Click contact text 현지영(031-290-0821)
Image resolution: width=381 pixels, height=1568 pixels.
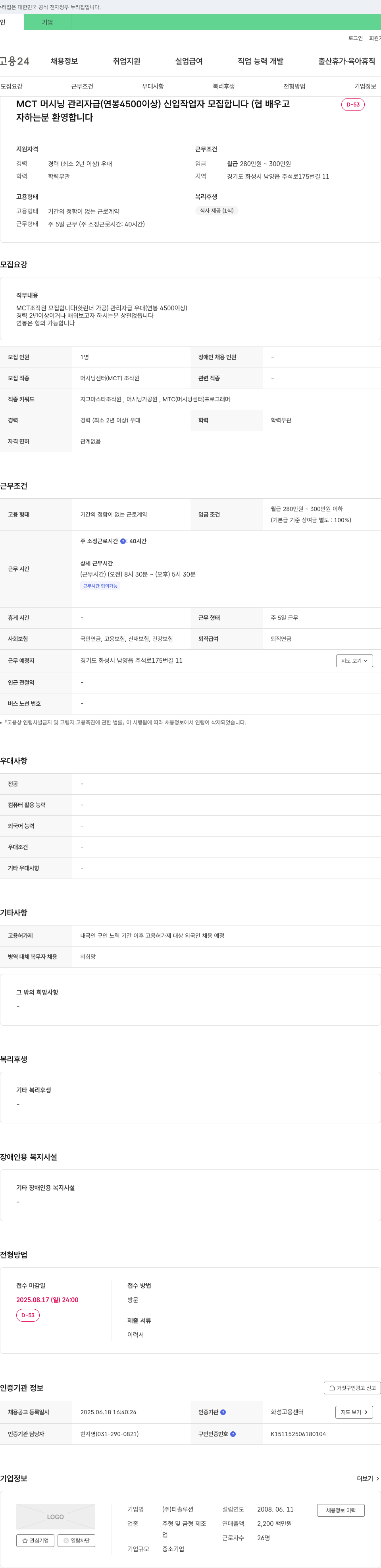110,1434
